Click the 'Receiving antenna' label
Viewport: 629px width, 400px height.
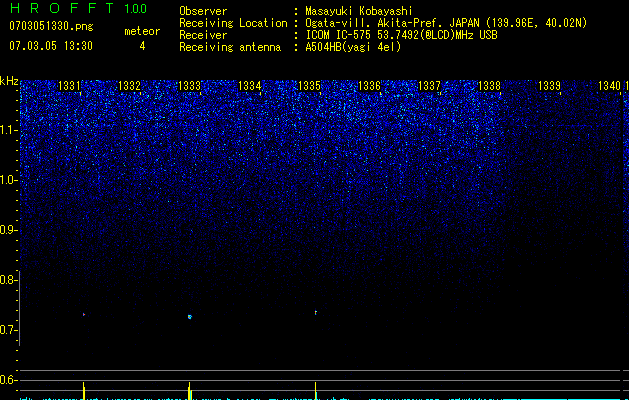(230, 47)
